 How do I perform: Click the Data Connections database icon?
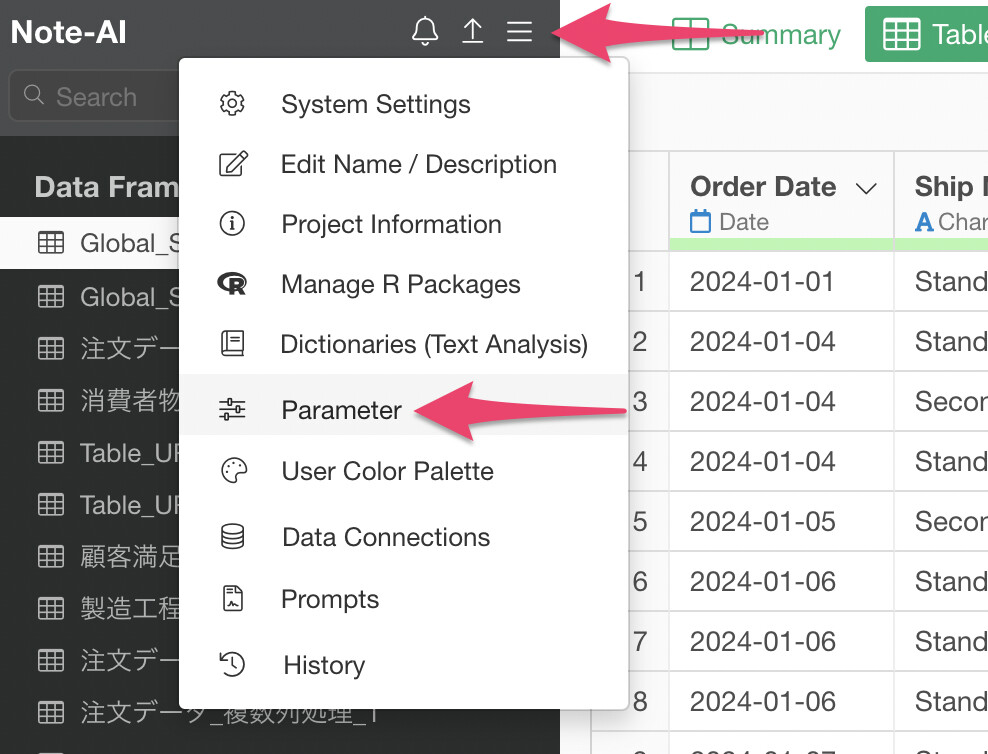(233, 537)
